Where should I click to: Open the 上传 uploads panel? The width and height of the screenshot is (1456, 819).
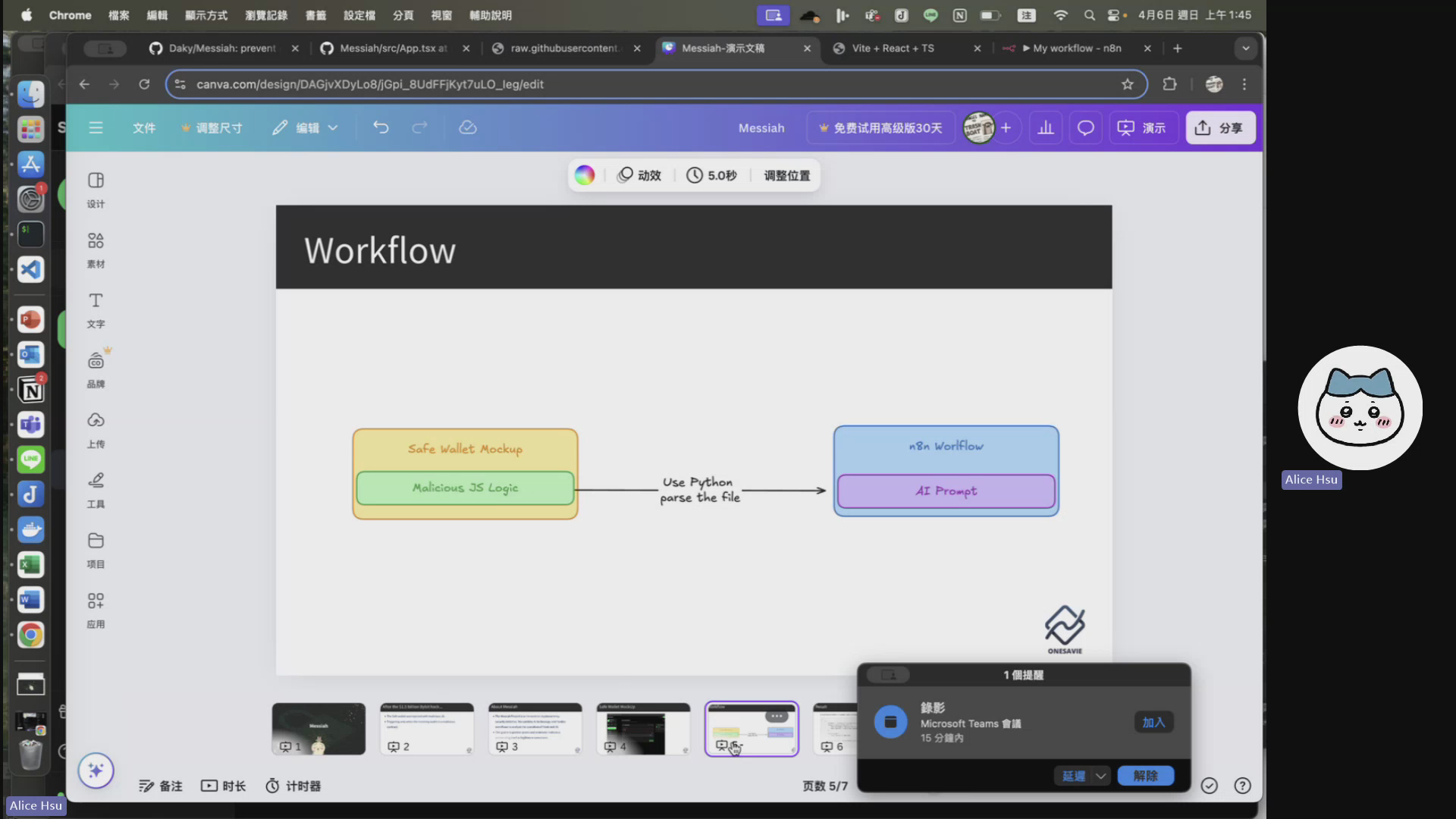(x=96, y=430)
